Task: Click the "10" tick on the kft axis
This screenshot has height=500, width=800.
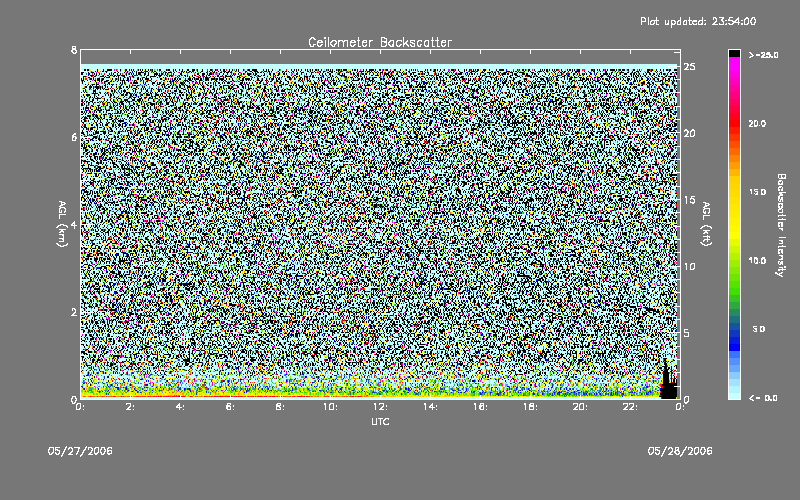Action: tap(689, 266)
